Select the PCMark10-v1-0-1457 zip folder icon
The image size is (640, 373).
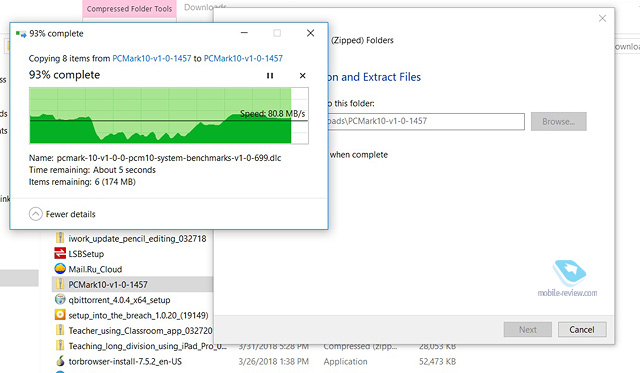pos(60,284)
